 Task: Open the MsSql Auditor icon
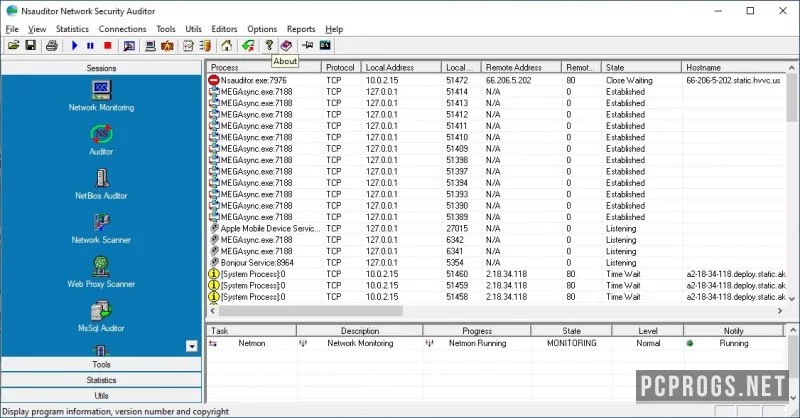101,317
